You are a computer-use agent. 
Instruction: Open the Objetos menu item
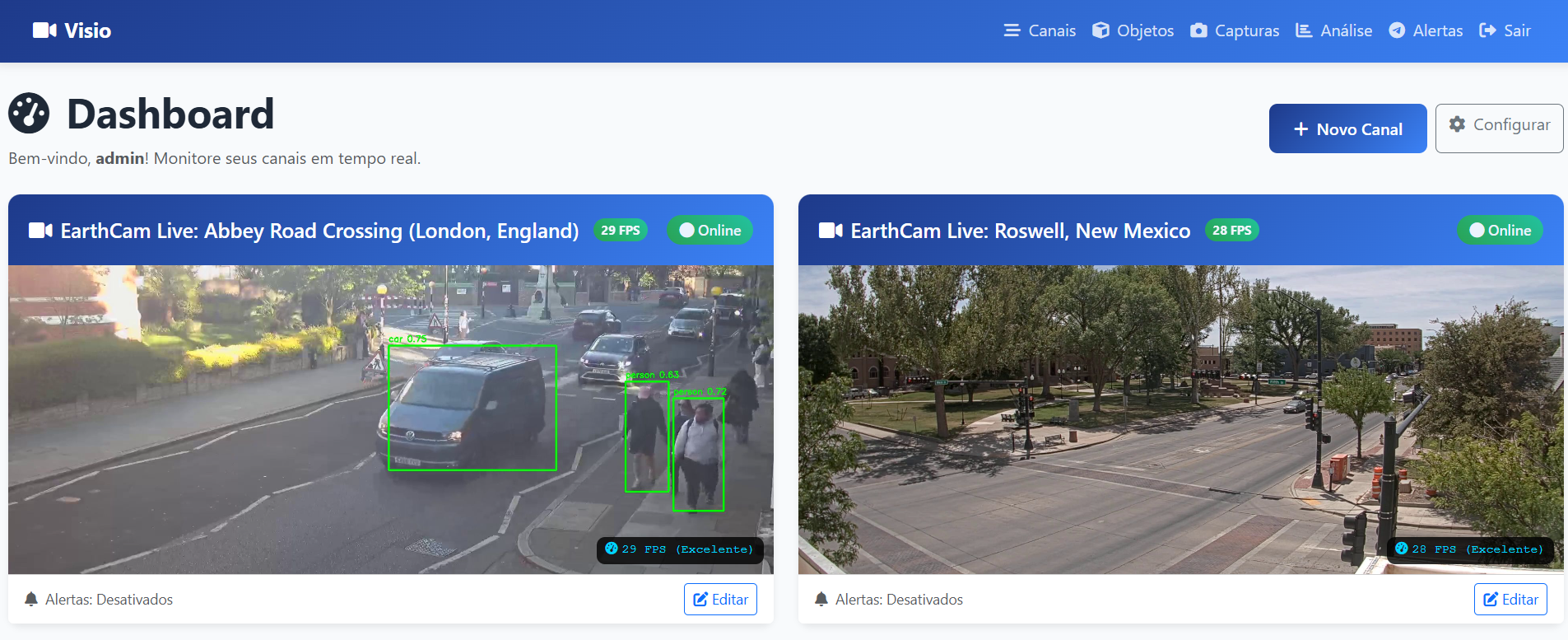pos(1133,30)
